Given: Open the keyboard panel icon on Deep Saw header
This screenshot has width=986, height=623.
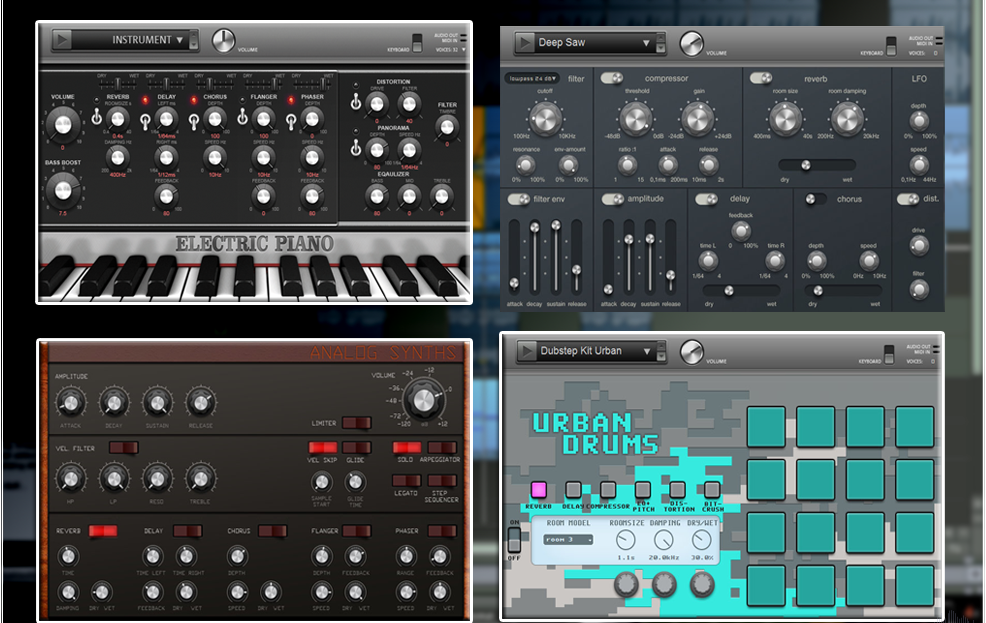Looking at the screenshot, I should tap(889, 45).
